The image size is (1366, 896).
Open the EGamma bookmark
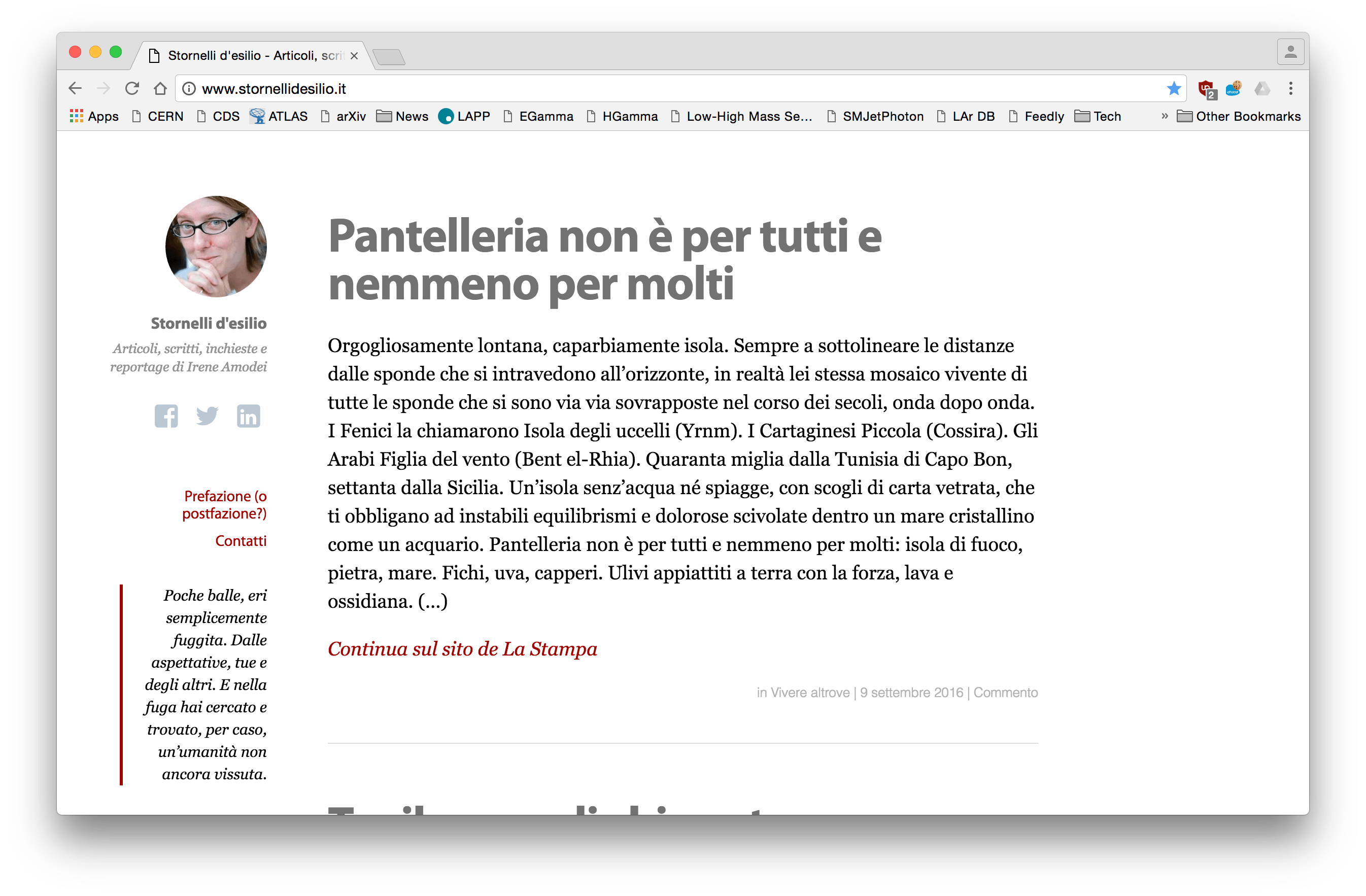coord(538,117)
